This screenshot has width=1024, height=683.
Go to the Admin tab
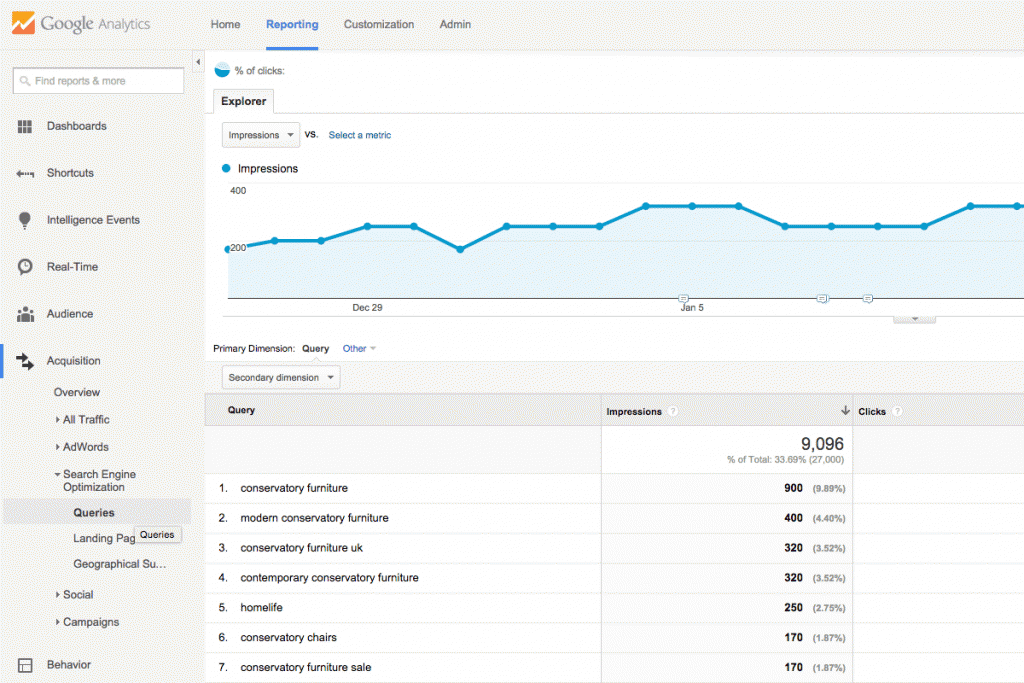point(455,24)
